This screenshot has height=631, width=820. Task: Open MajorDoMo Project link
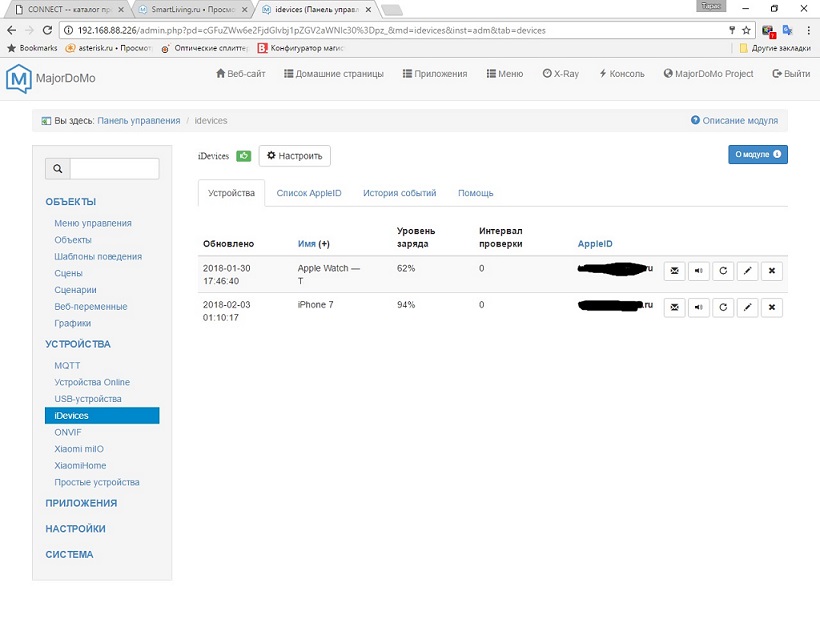click(x=709, y=74)
